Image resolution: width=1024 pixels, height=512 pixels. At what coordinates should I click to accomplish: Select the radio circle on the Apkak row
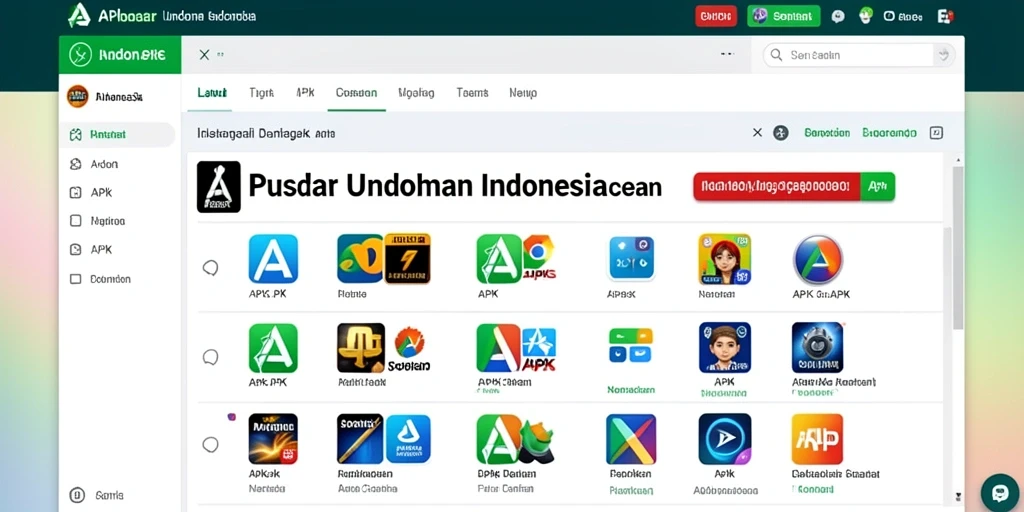tap(210, 445)
